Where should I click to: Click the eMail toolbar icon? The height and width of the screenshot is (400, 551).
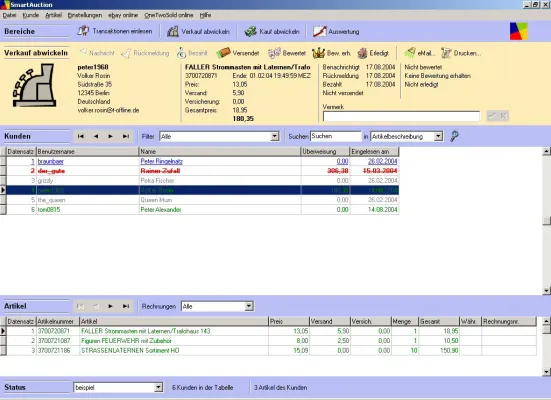(409, 53)
